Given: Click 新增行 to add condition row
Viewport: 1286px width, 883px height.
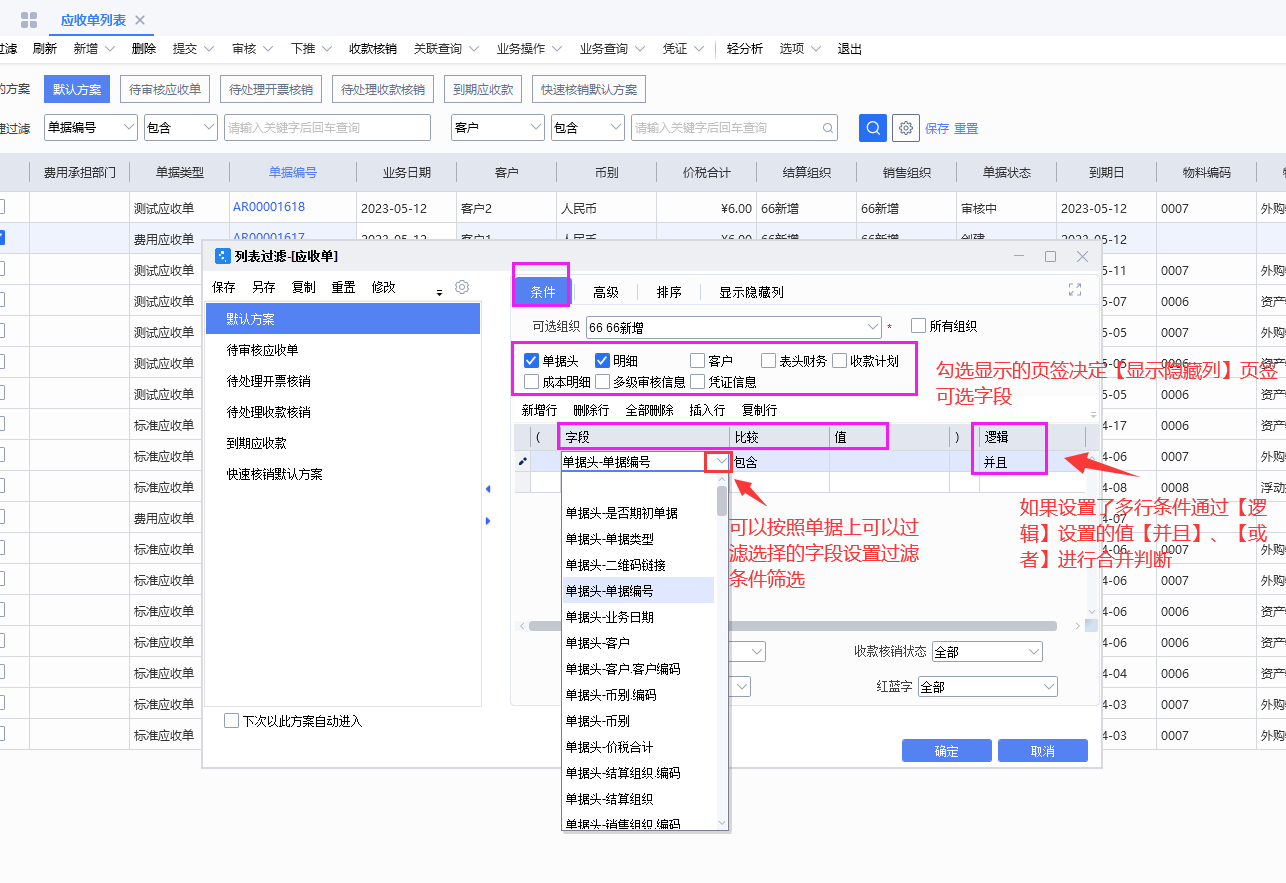Looking at the screenshot, I should (539, 410).
